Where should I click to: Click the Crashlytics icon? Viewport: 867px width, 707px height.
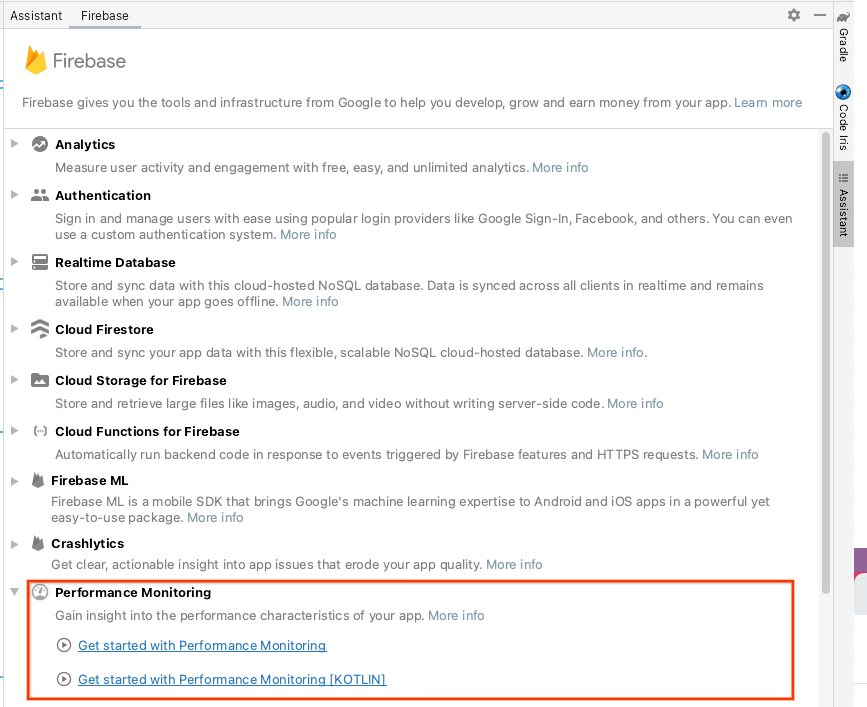(38, 543)
